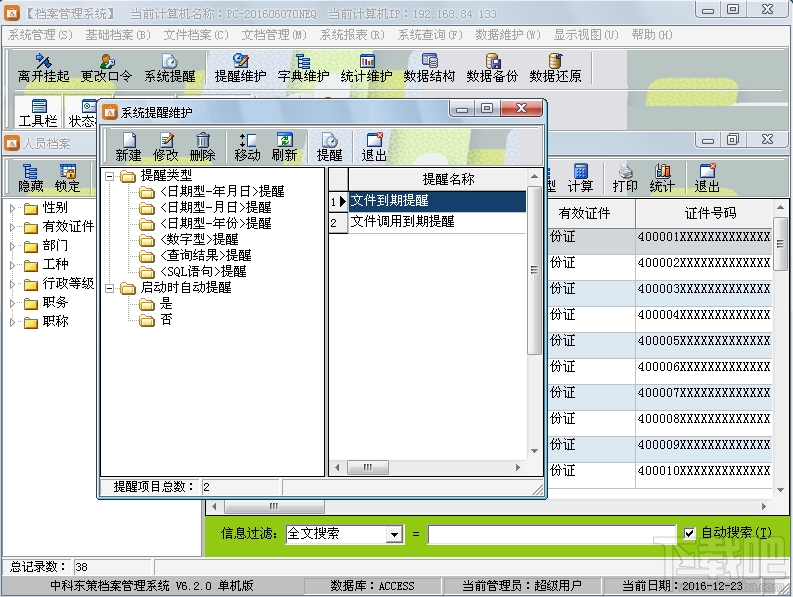
Task: Open 统计维护 statistics maintenance
Action: tap(366, 68)
